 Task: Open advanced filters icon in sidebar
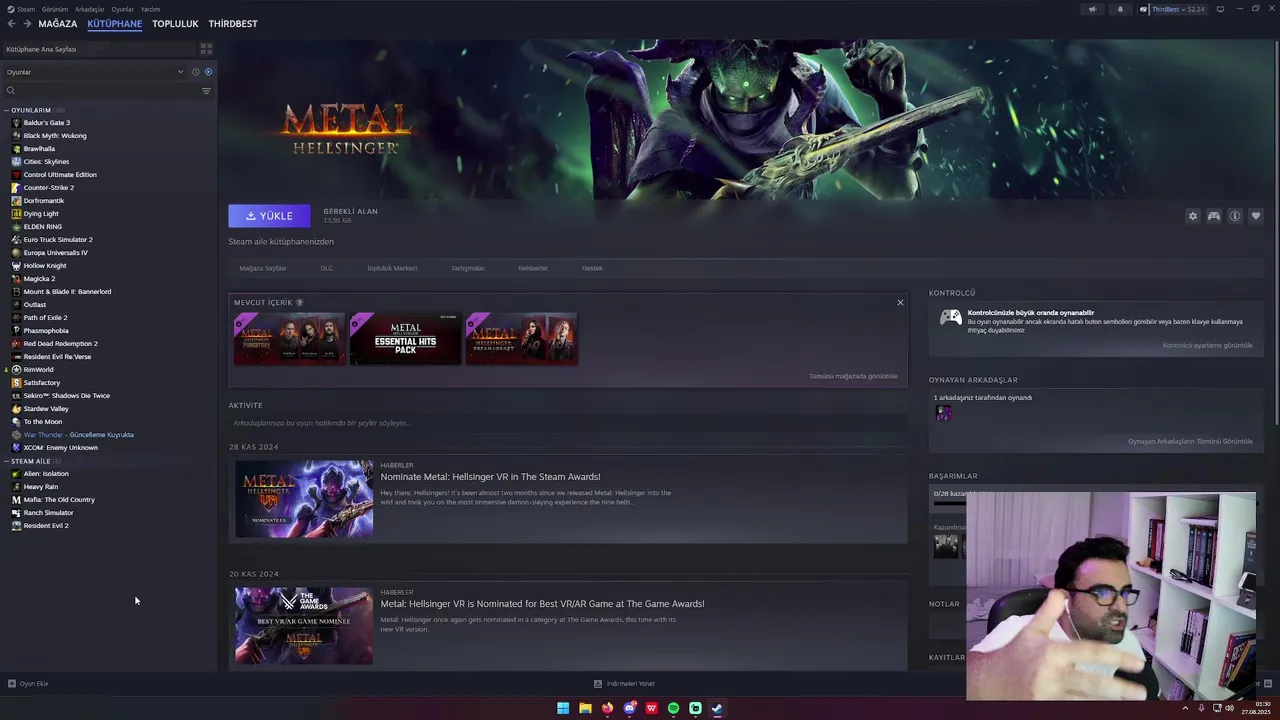click(206, 91)
